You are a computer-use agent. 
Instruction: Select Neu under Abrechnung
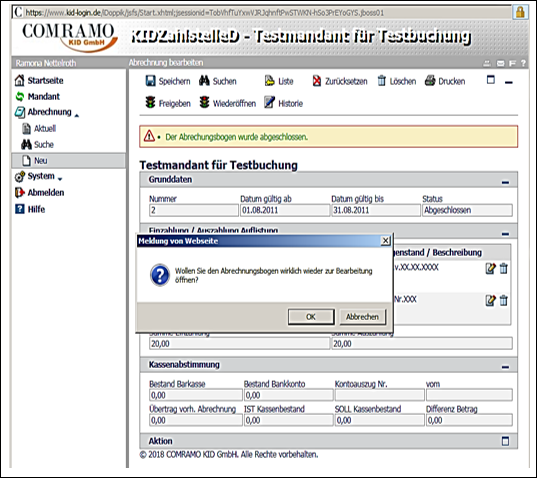[68, 161]
